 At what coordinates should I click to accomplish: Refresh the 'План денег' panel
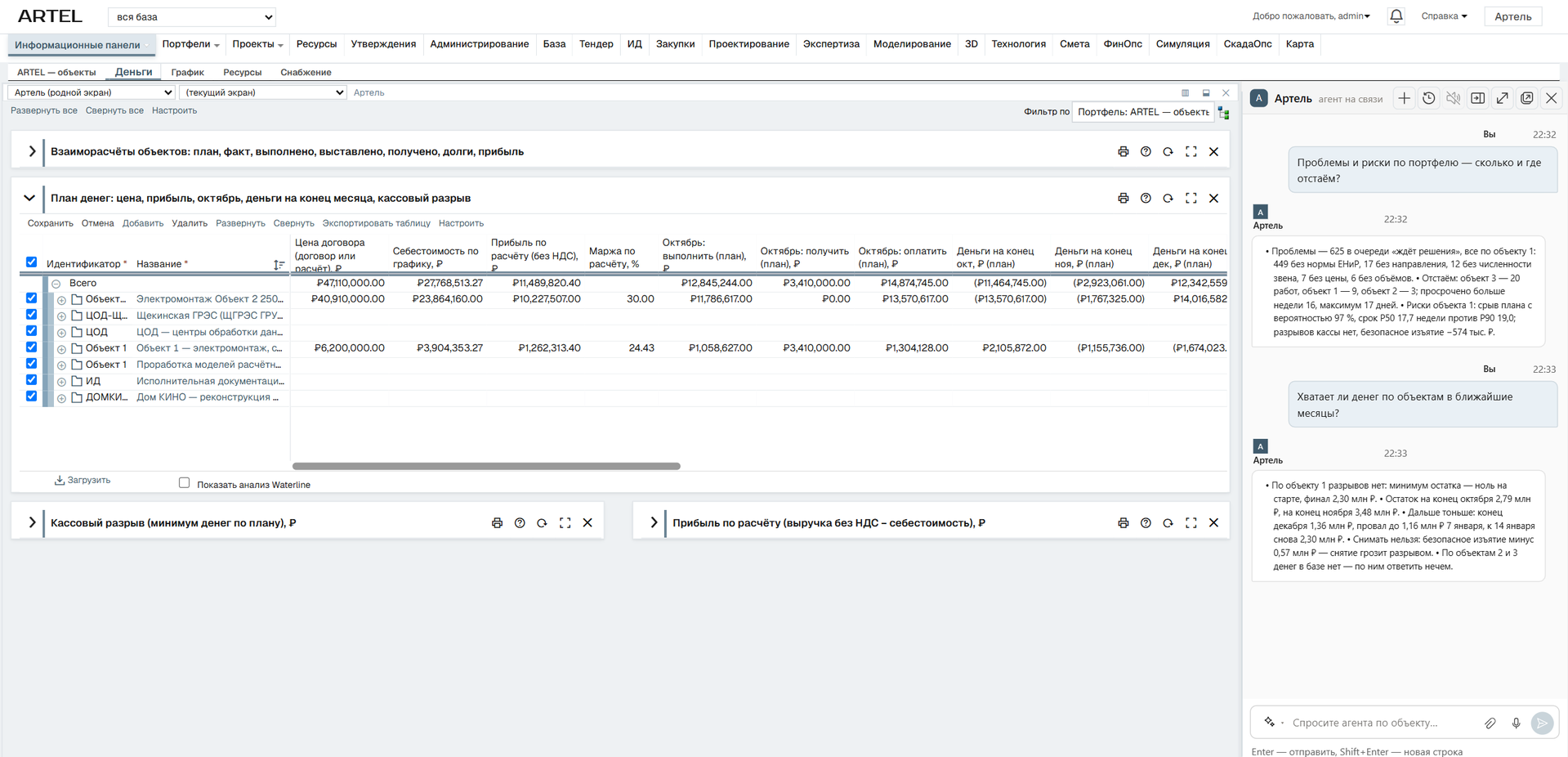click(x=1168, y=199)
